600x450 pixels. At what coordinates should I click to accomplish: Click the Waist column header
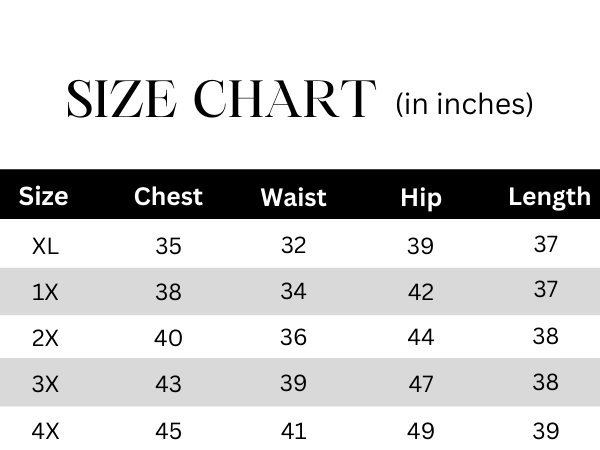[x=293, y=197]
